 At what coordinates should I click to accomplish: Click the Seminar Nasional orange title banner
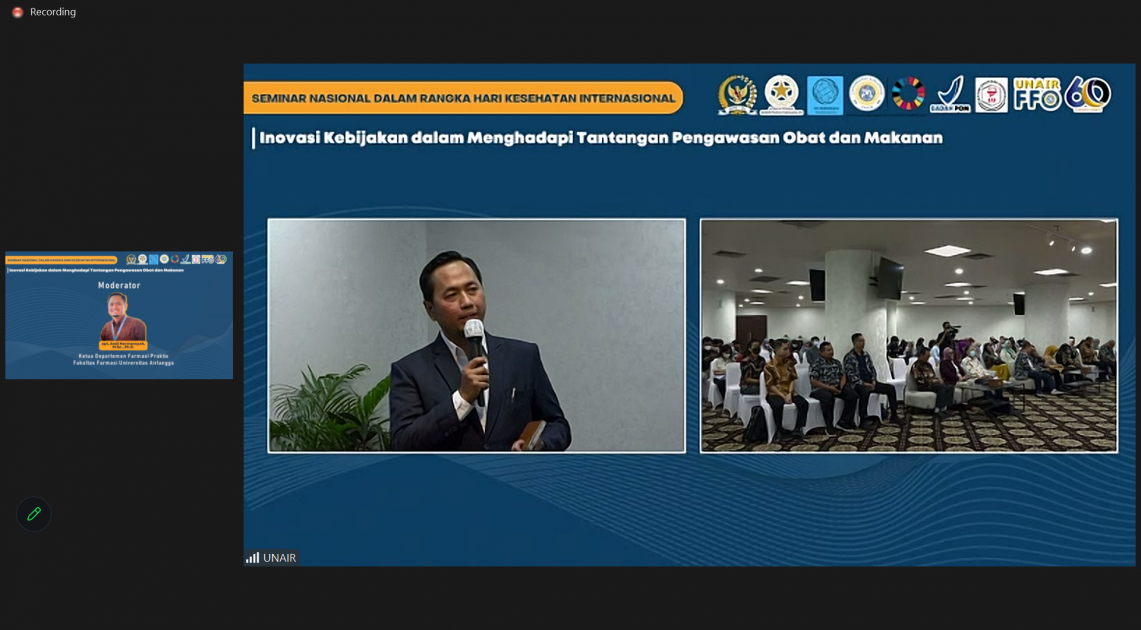tap(463, 98)
